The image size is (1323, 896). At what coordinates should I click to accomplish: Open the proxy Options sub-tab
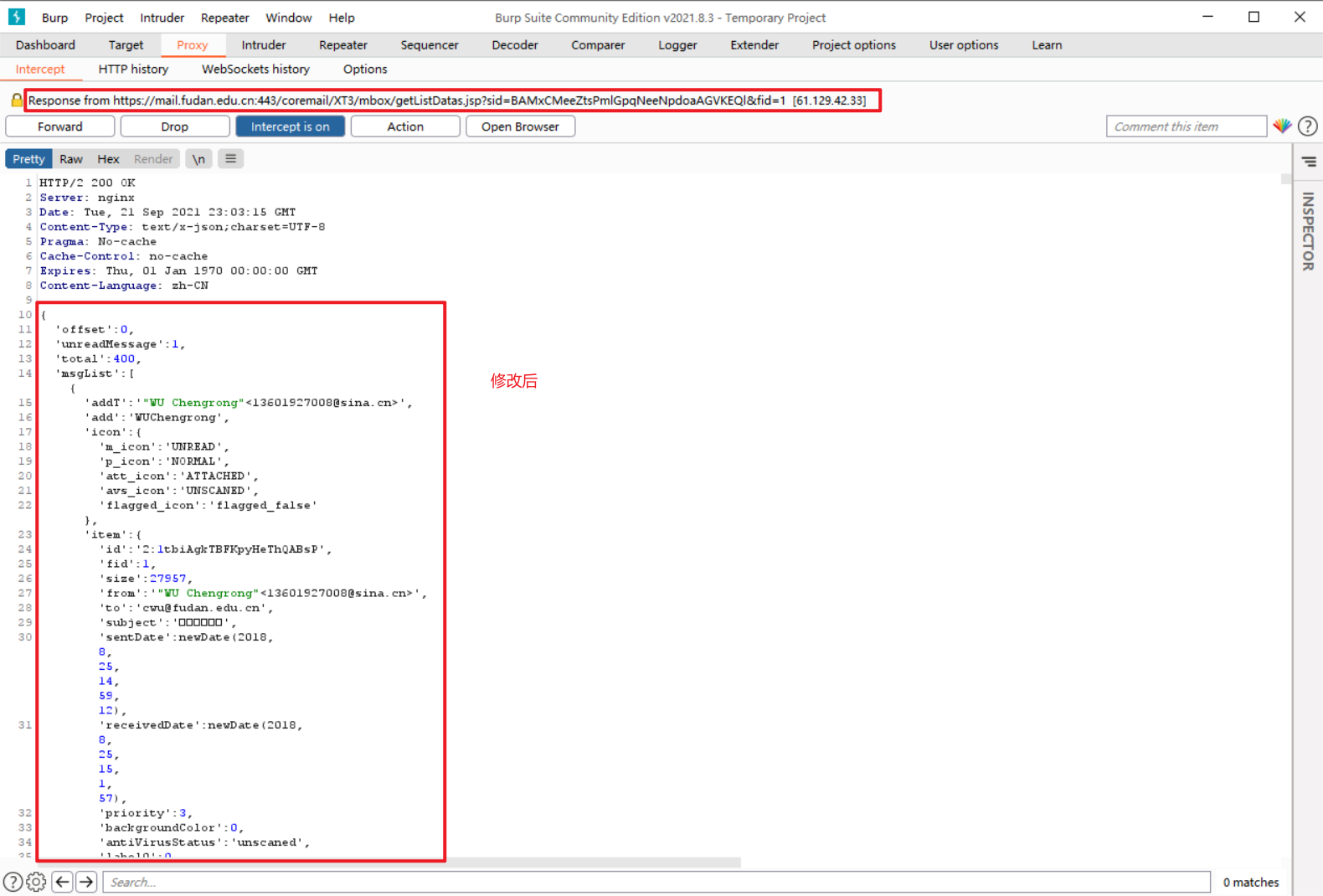pos(365,70)
